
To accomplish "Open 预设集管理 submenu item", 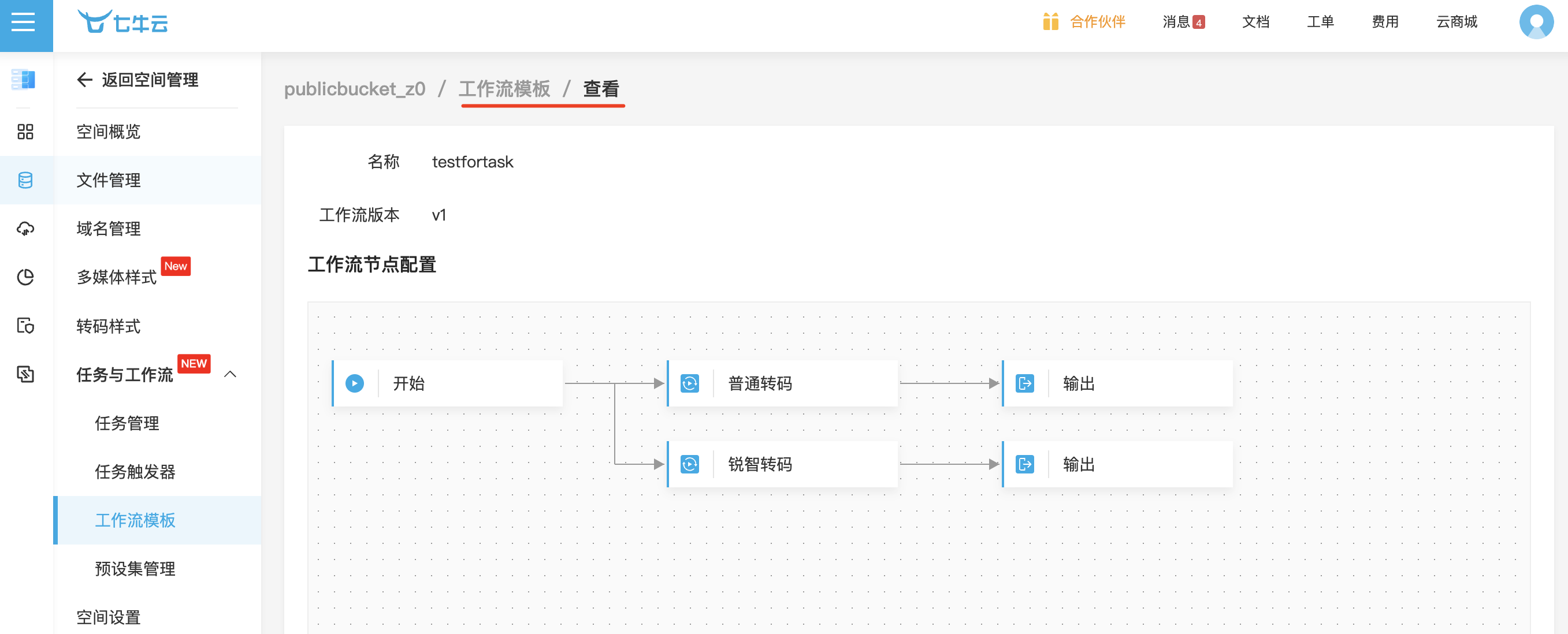I will pos(135,569).
